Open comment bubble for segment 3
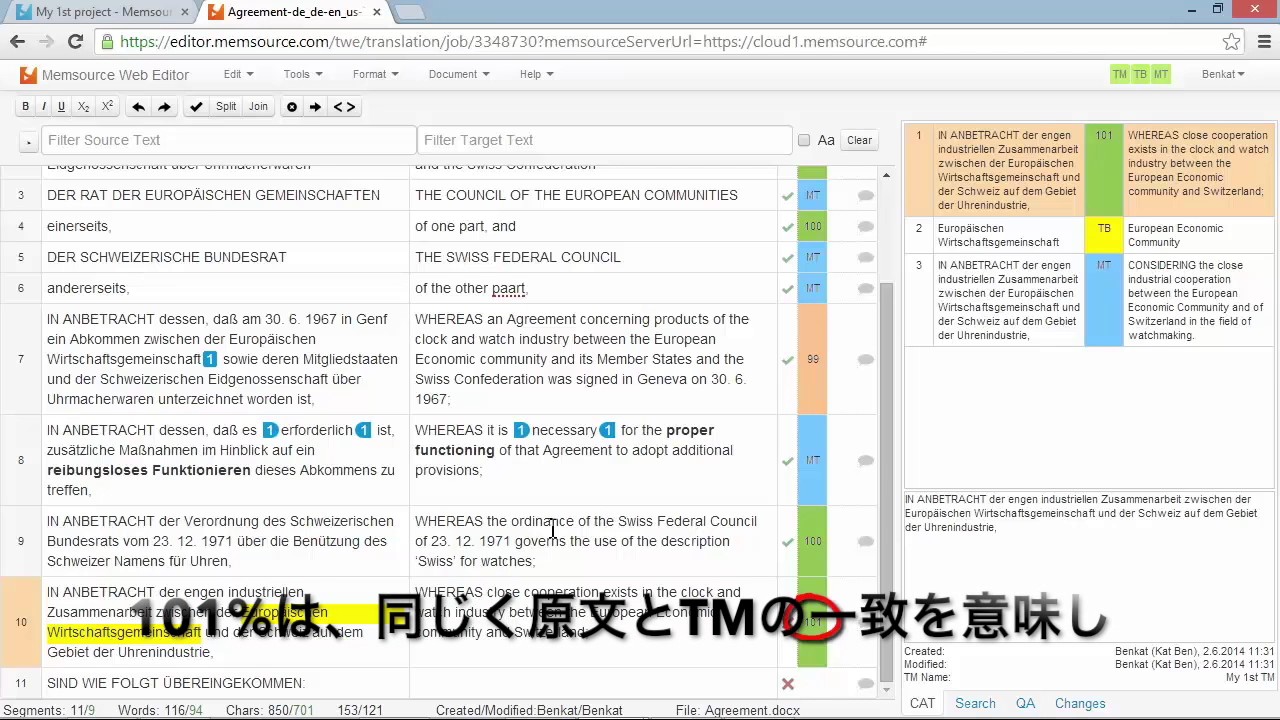 point(866,196)
